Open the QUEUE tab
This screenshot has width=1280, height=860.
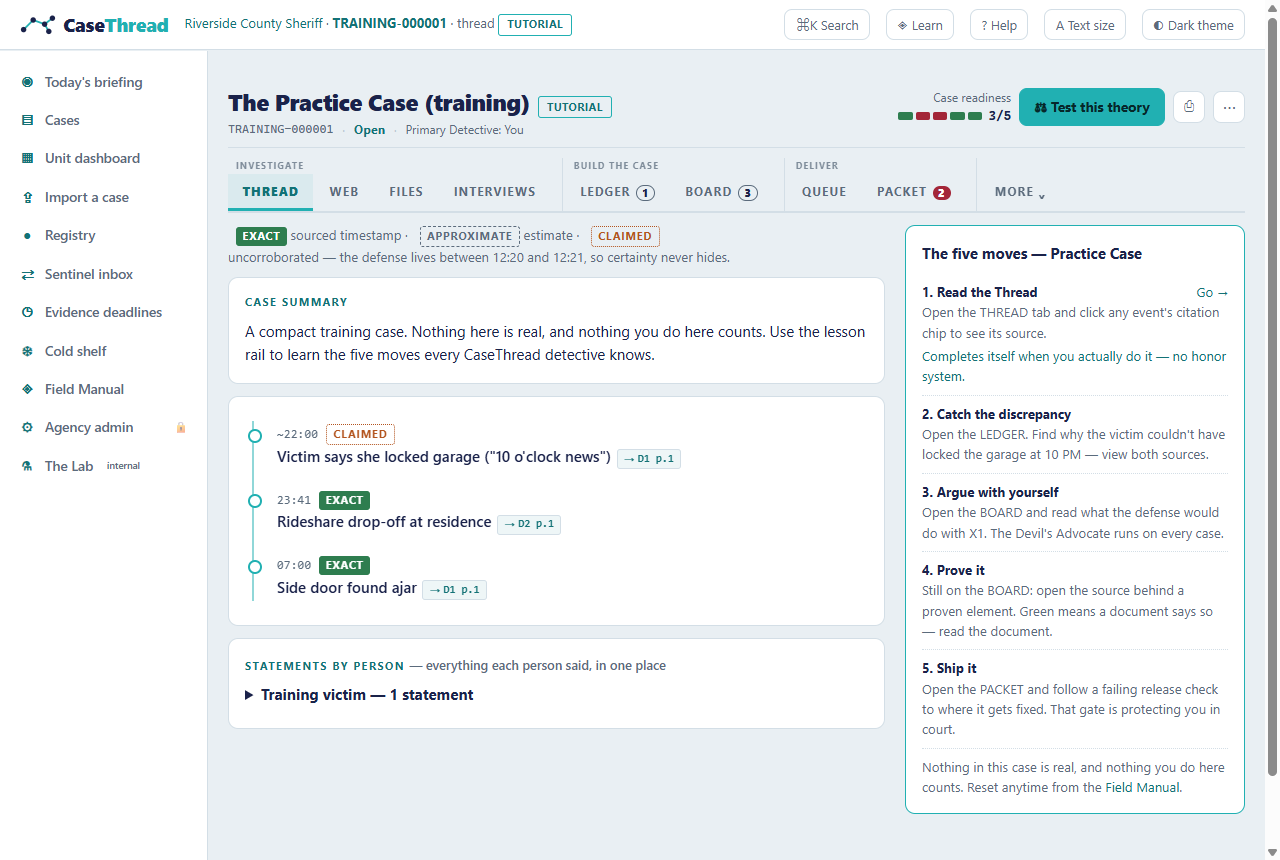pos(824,192)
